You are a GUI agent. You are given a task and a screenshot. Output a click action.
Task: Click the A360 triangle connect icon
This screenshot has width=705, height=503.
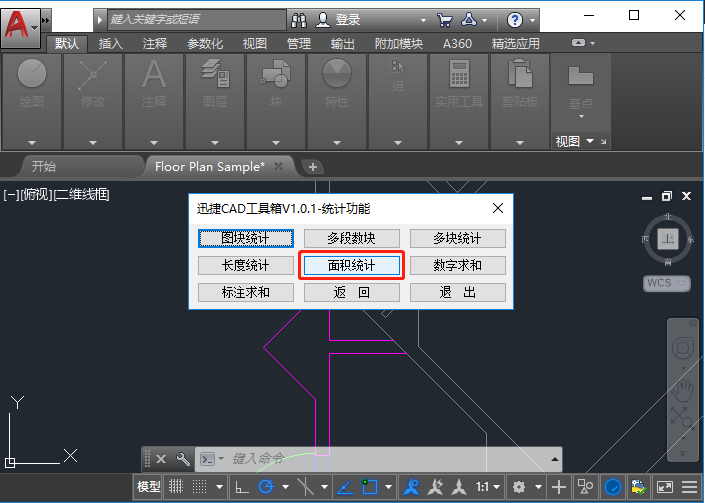pyautogui.click(x=469, y=20)
